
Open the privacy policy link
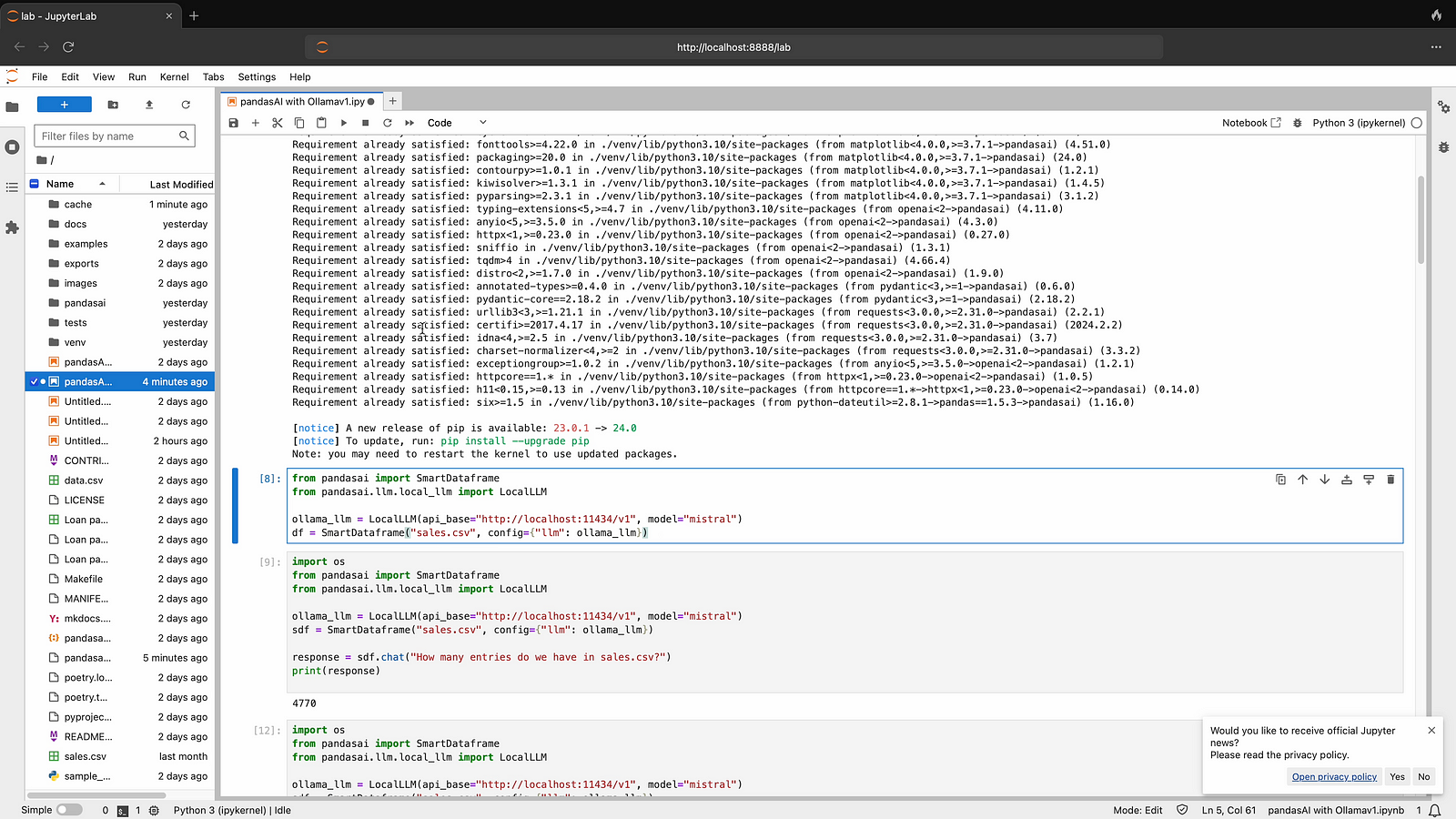point(1334,776)
